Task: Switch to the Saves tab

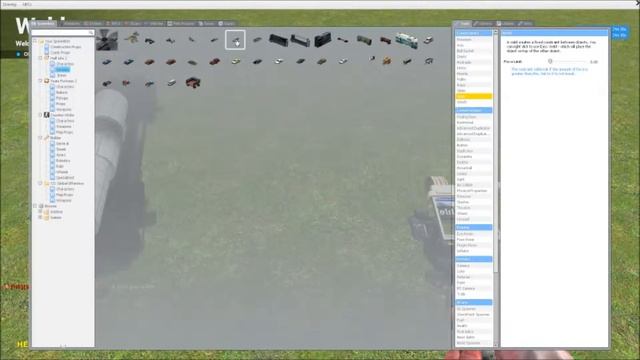Action: point(226,24)
